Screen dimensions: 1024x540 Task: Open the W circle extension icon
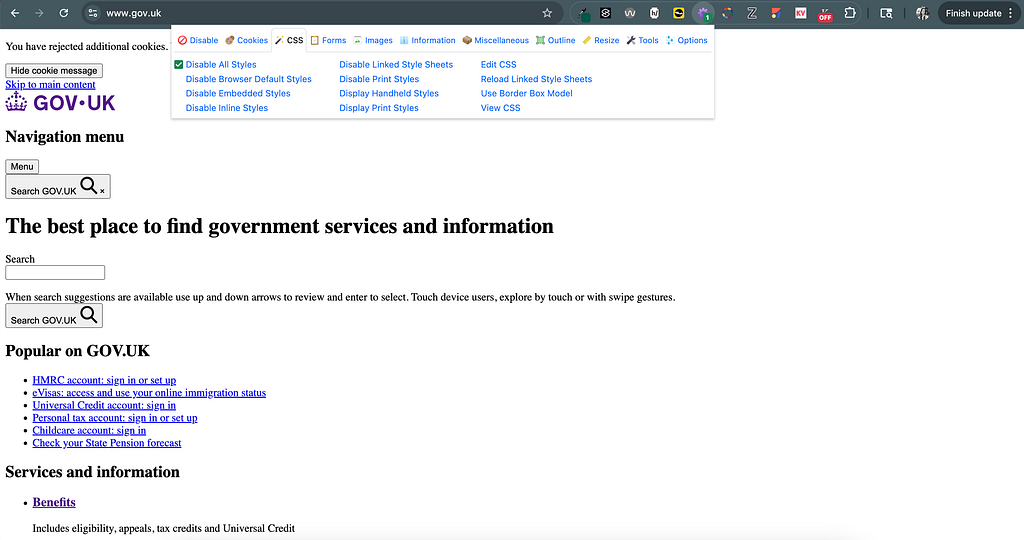(x=630, y=13)
